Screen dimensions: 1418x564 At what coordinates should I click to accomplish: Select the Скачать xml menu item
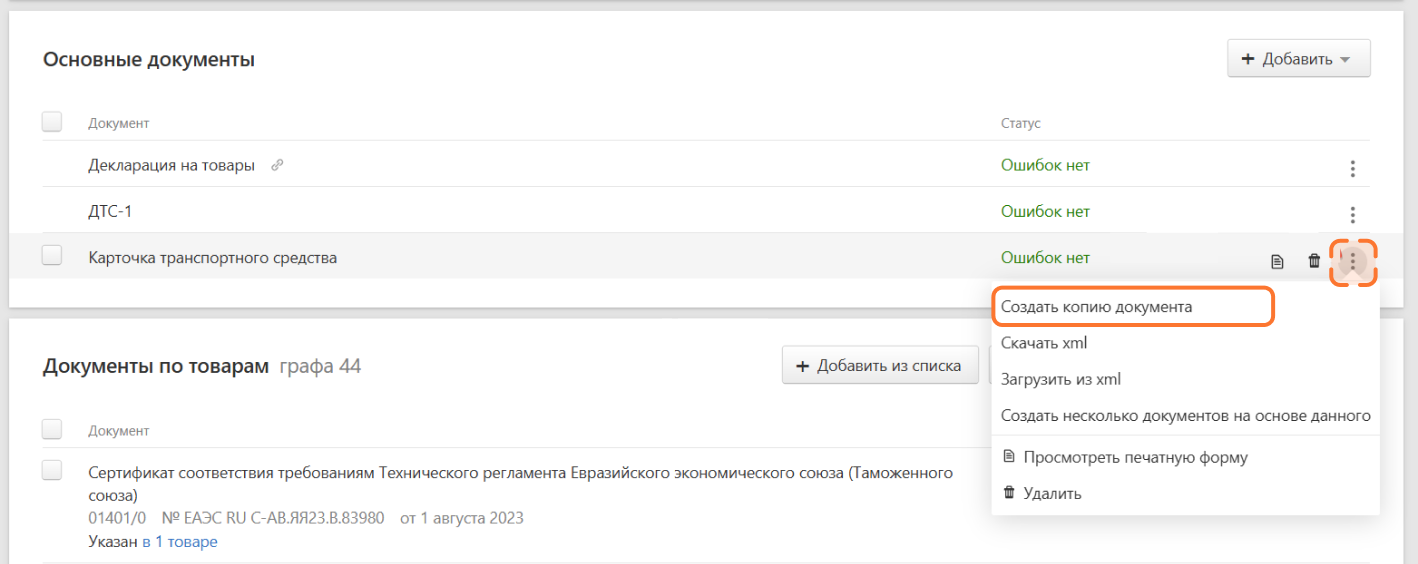click(x=1044, y=343)
